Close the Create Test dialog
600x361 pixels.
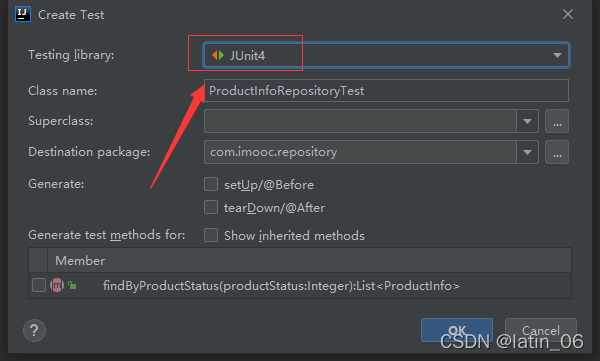point(568,14)
